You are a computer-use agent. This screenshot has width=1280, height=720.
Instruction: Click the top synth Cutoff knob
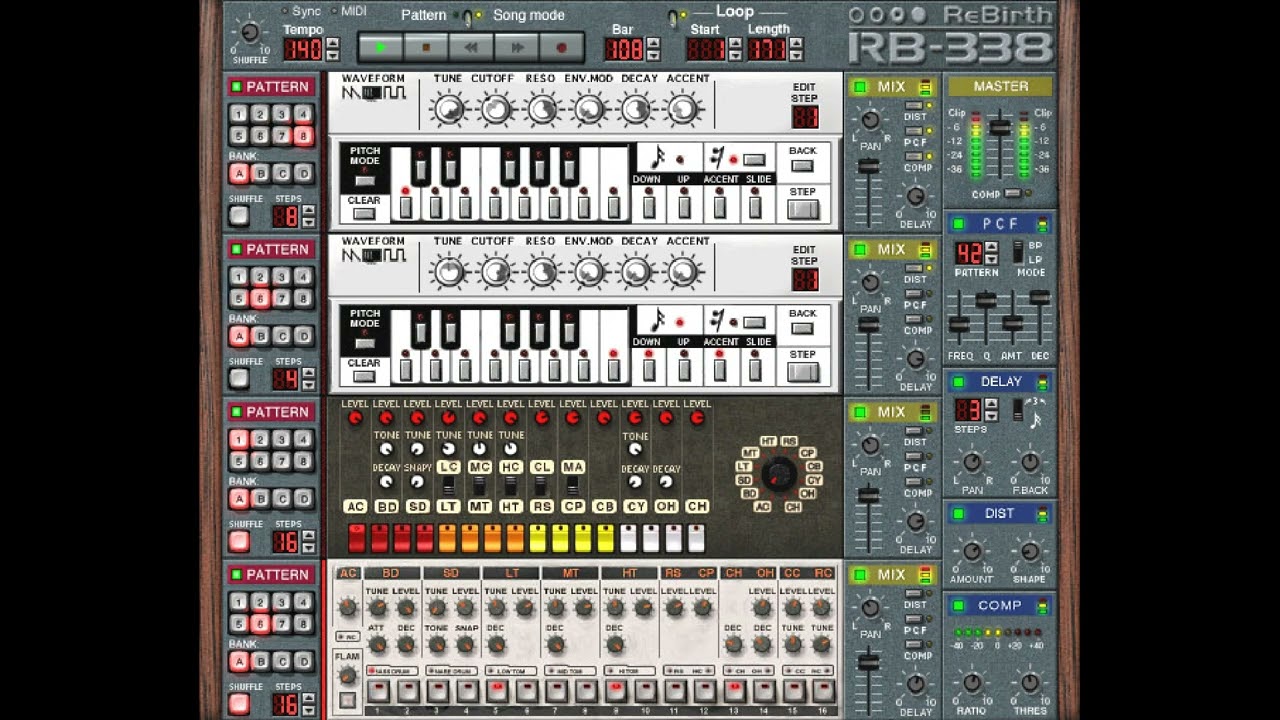tap(495, 108)
